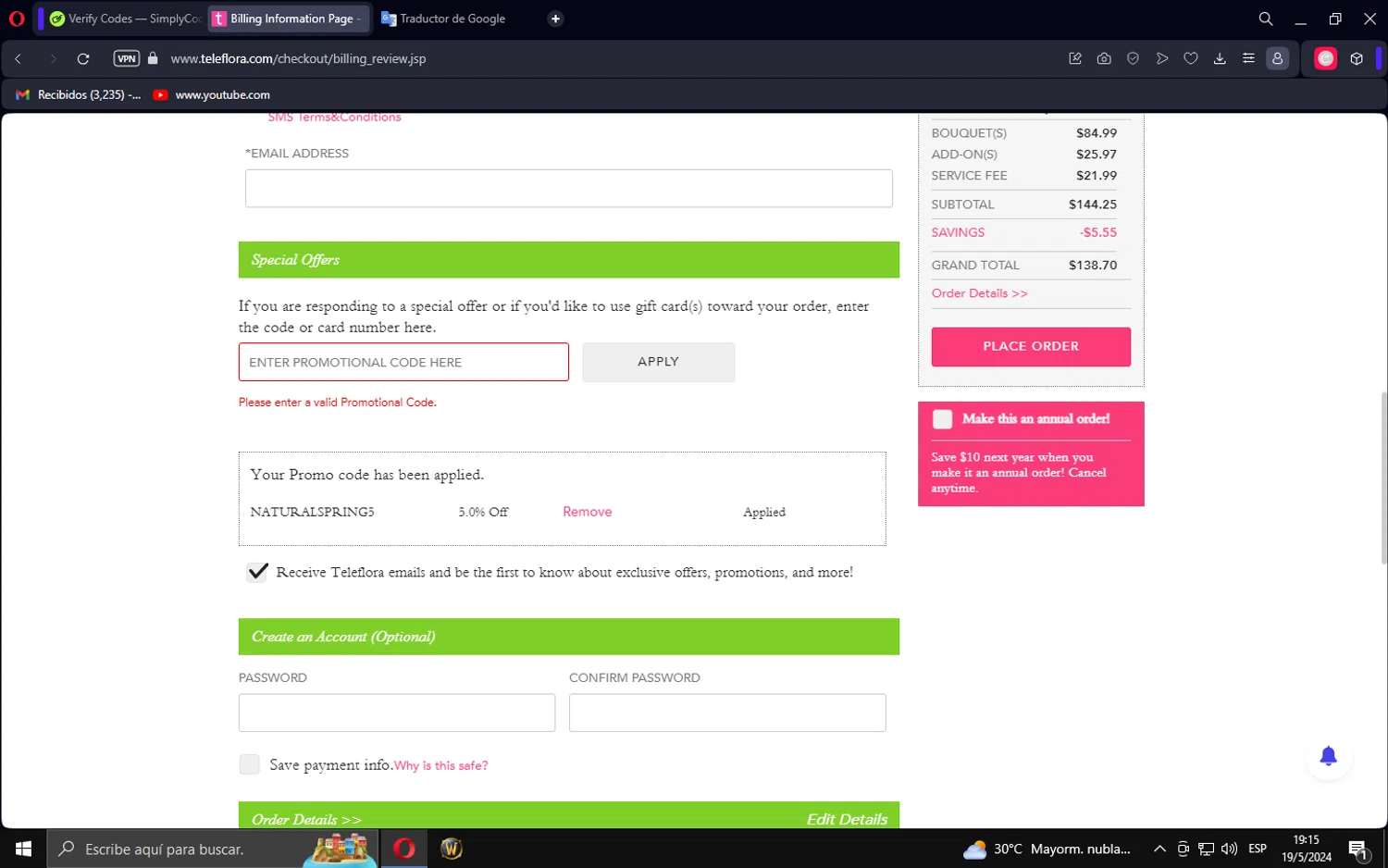The width and height of the screenshot is (1388, 868).
Task: Expand Order Details link under Grand Total
Action: coord(979,293)
